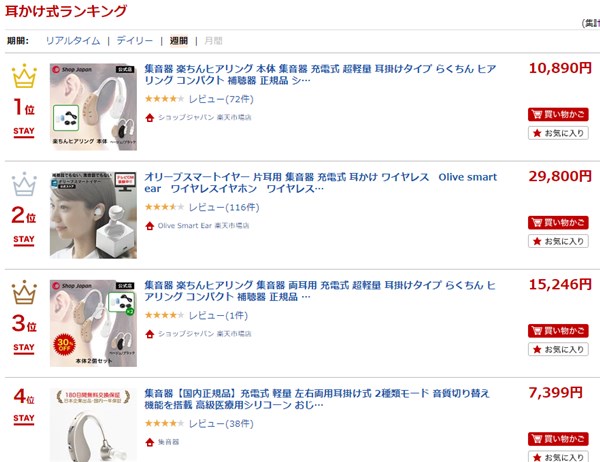Add the 15,246円 item to お気に入り
This screenshot has height=462, width=600.
[x=558, y=349]
